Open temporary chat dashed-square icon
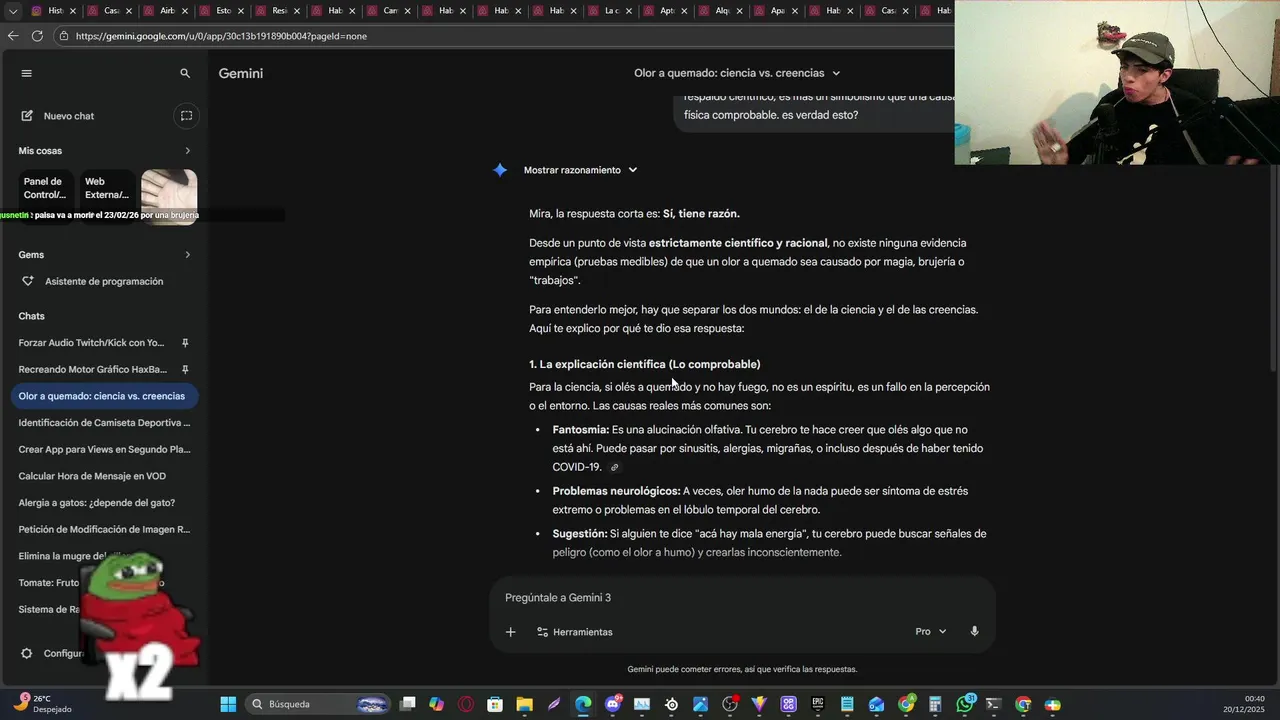 (x=186, y=116)
